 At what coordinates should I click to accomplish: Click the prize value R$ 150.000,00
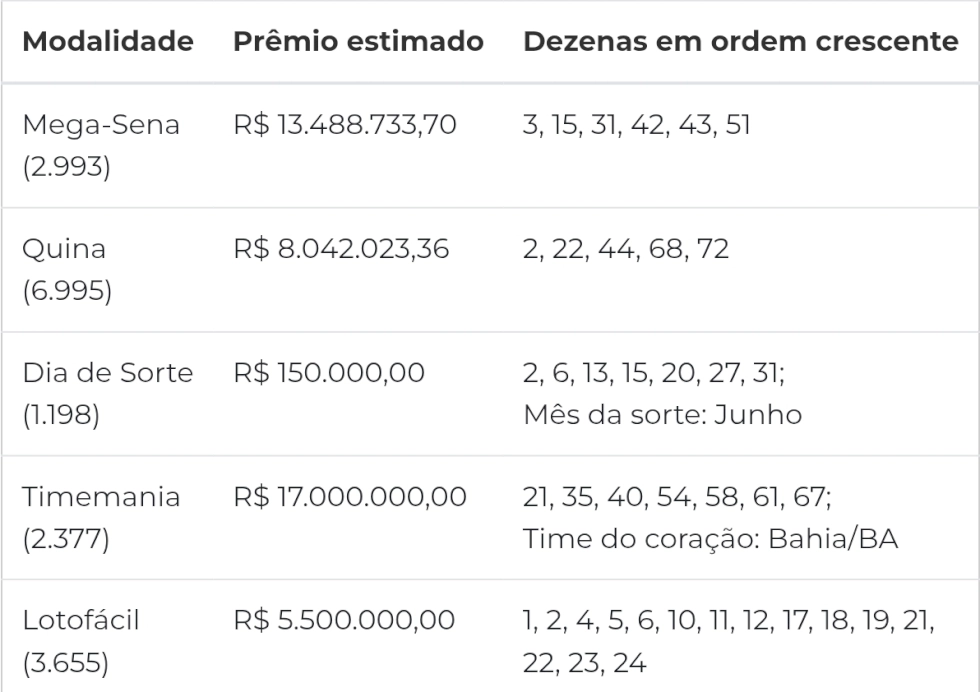tap(329, 373)
